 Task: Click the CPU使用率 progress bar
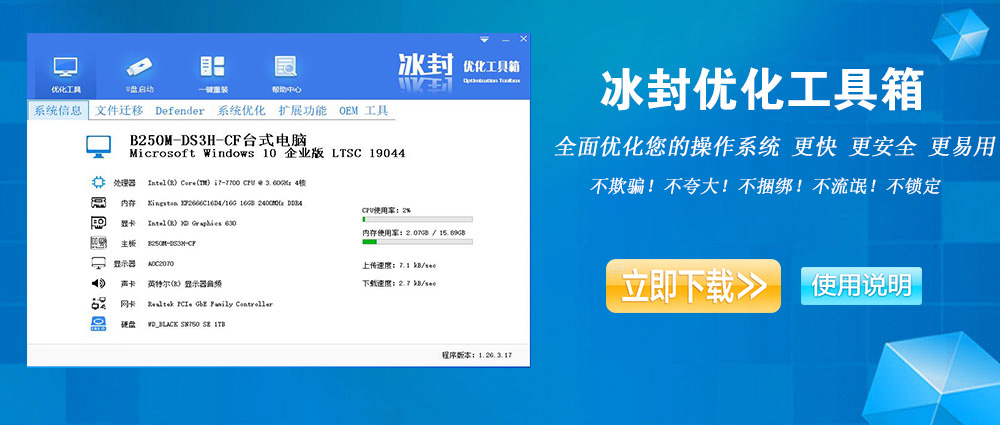pos(416,220)
